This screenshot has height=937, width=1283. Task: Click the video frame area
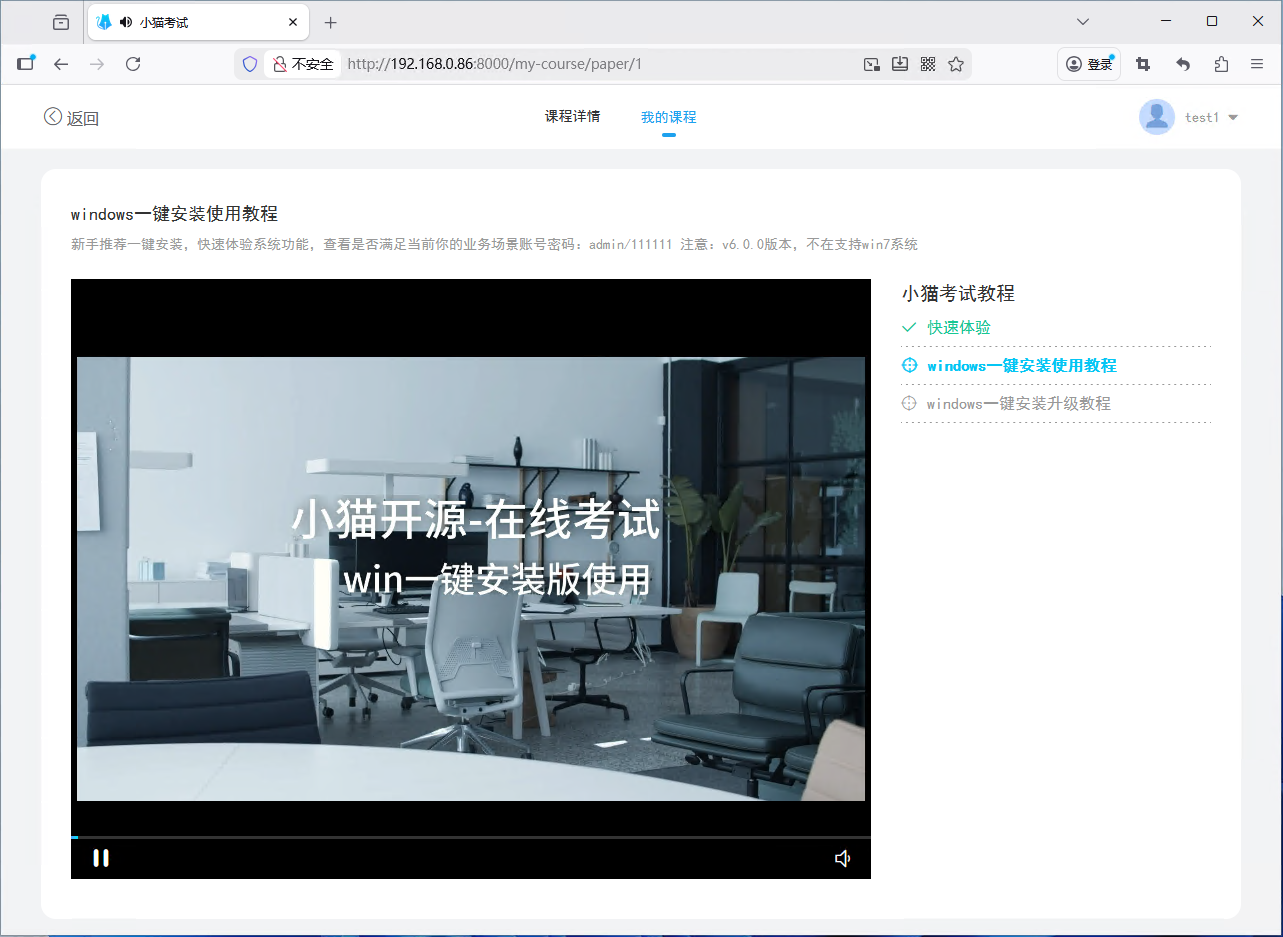point(471,578)
